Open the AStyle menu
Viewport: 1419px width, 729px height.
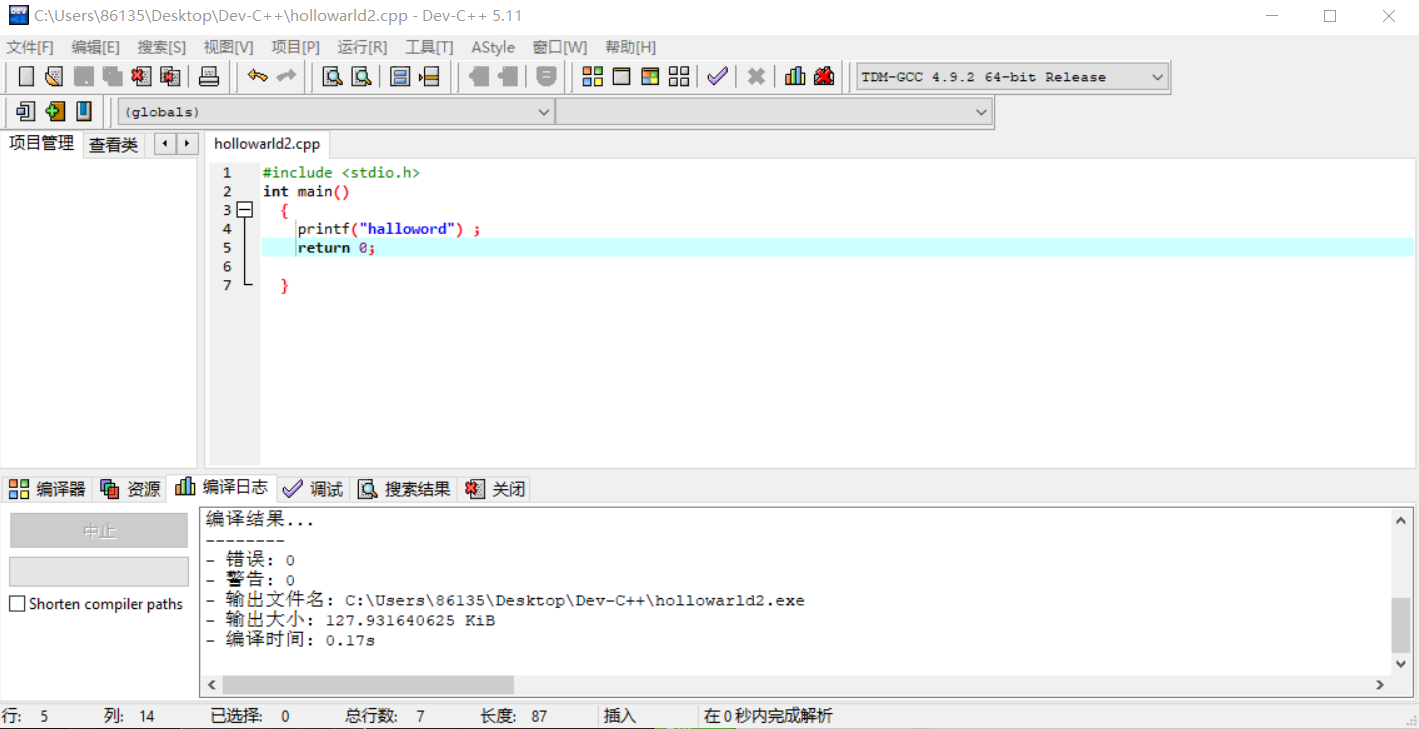[493, 47]
